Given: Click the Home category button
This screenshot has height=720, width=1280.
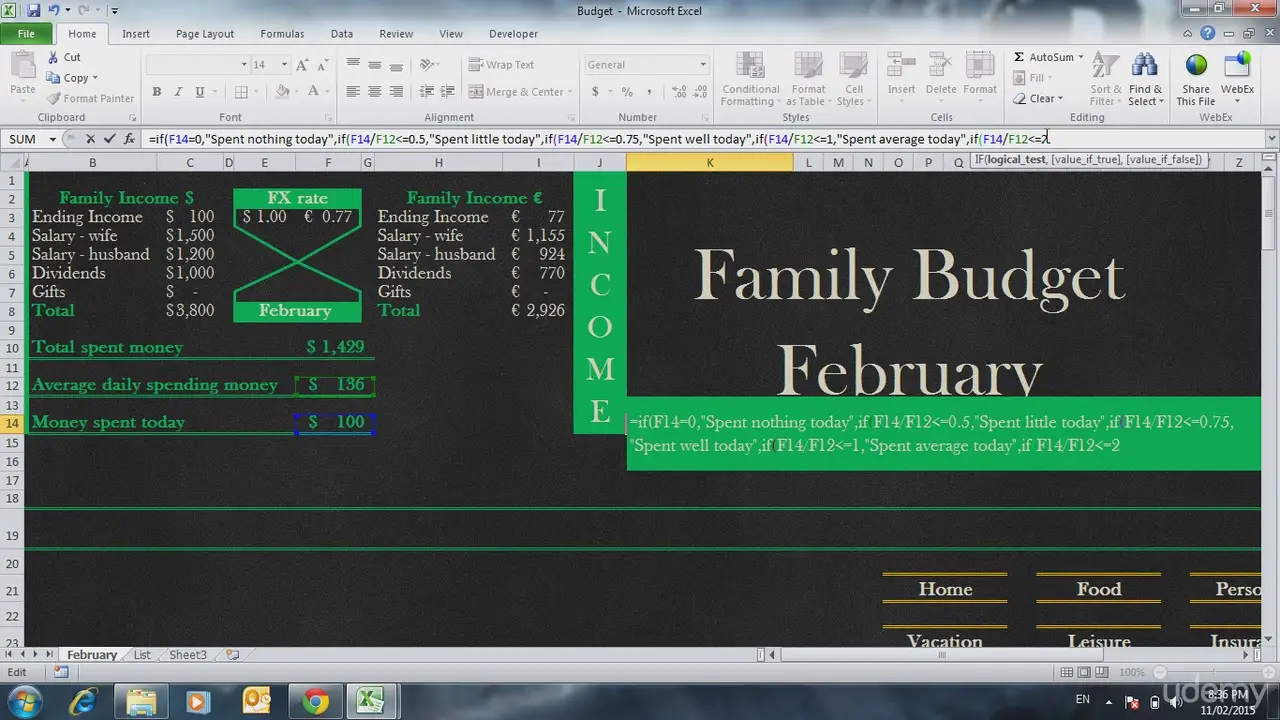Looking at the screenshot, I should (945, 589).
